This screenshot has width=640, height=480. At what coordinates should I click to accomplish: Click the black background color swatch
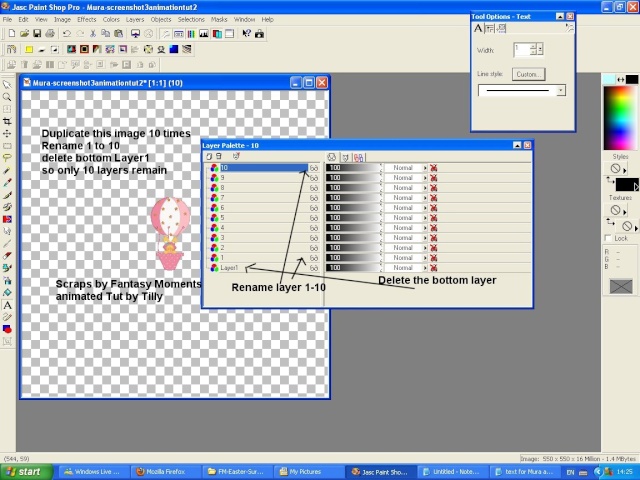pos(631,80)
